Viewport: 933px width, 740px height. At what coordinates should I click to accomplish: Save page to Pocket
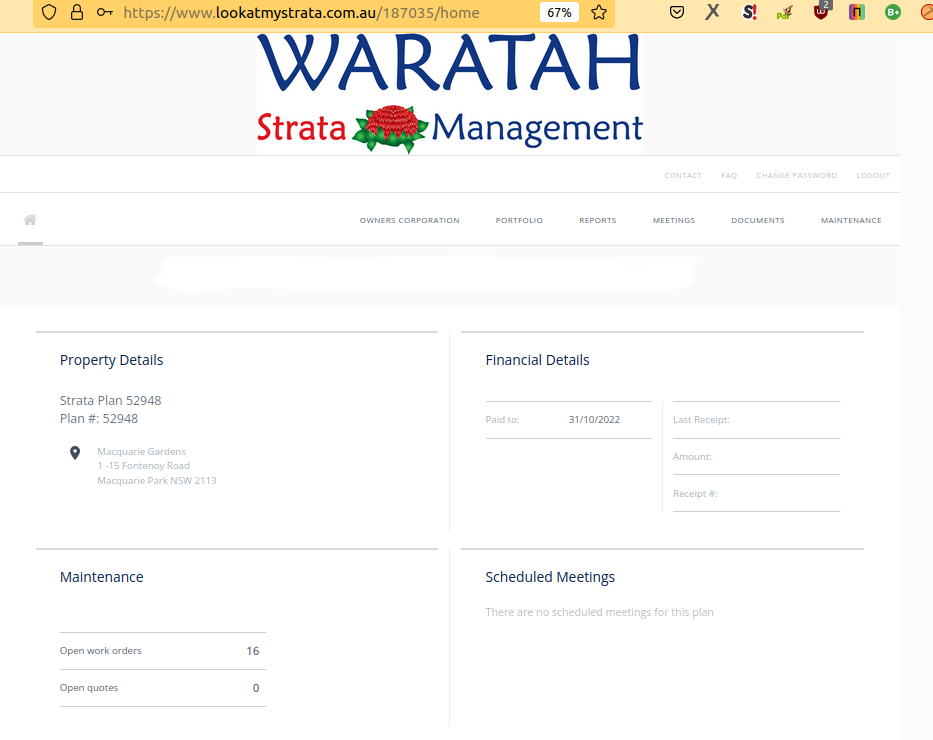[677, 12]
